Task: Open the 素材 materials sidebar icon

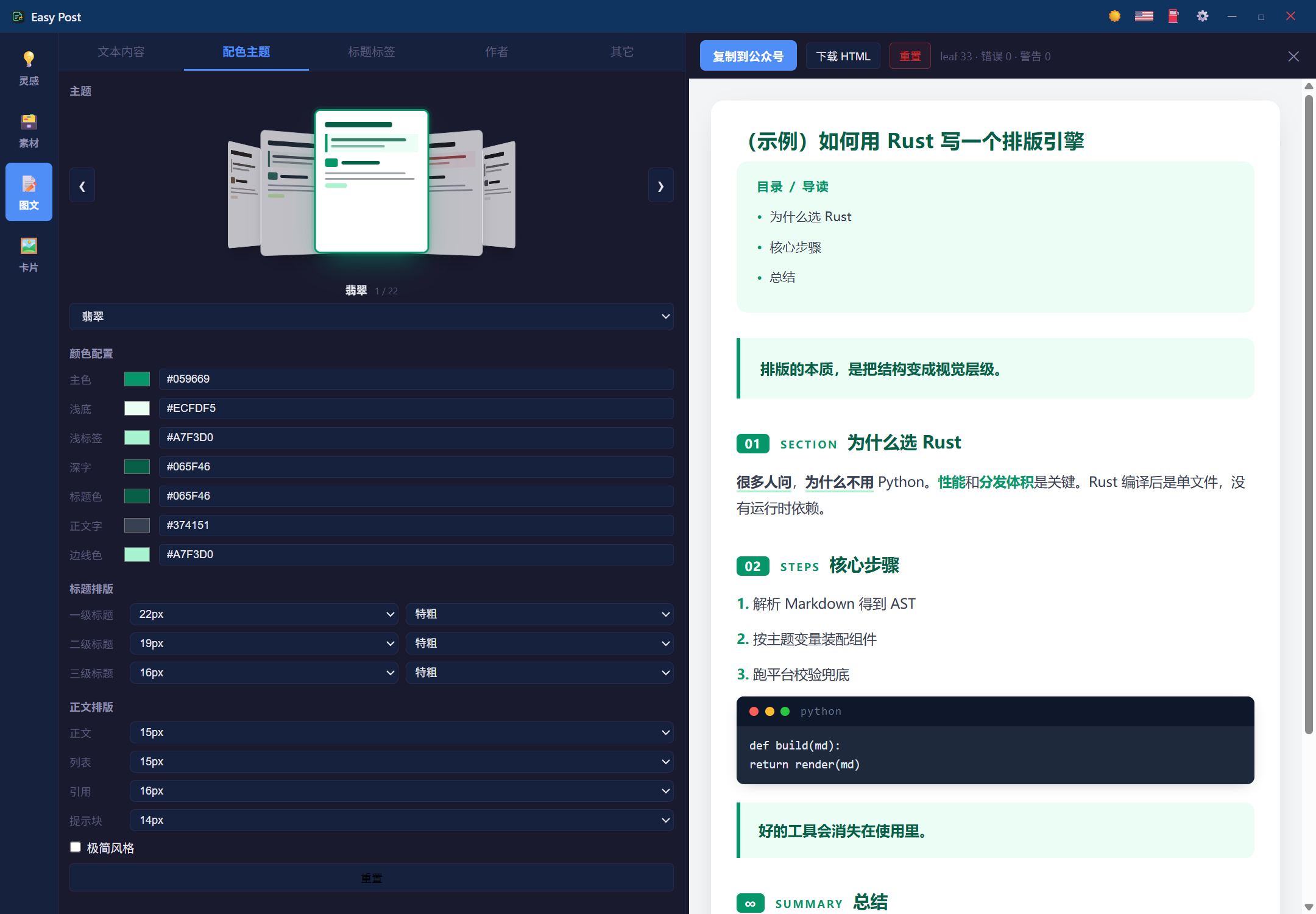Action: [29, 130]
